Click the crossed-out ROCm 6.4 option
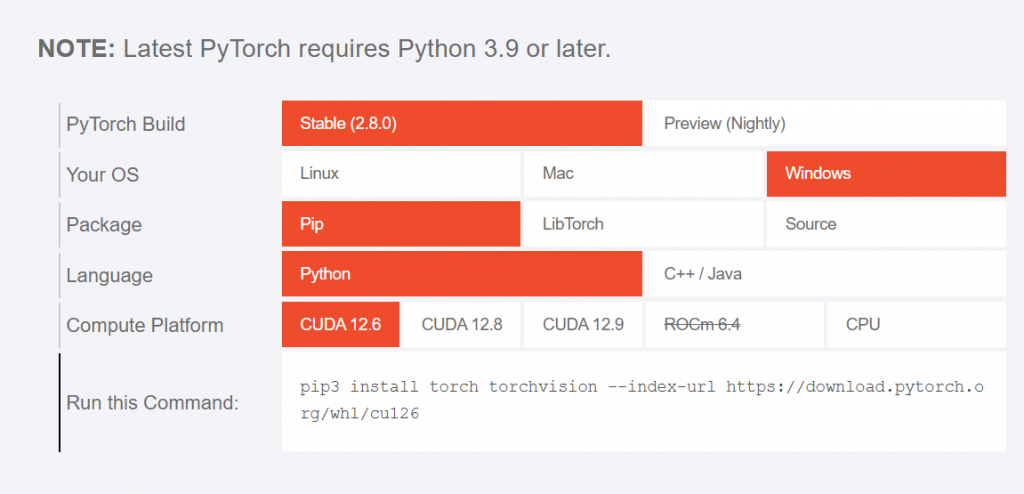Image resolution: width=1024 pixels, height=494 pixels. pyautogui.click(x=703, y=325)
